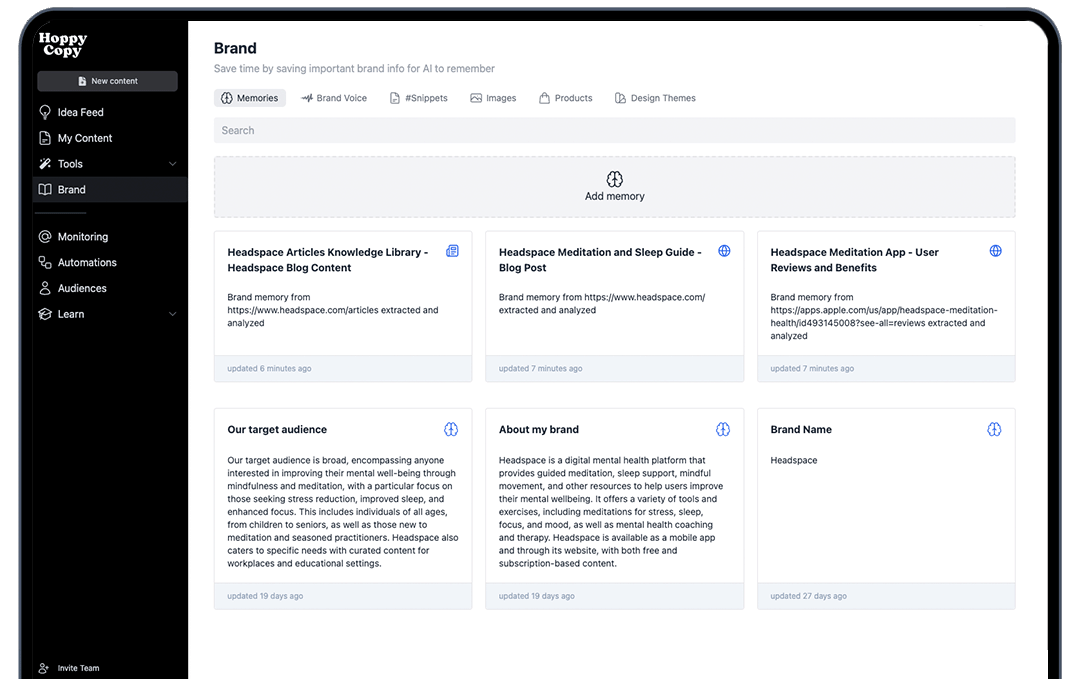The width and height of the screenshot is (1080, 679).
Task: Click the My Content document icon
Action: tap(45, 138)
